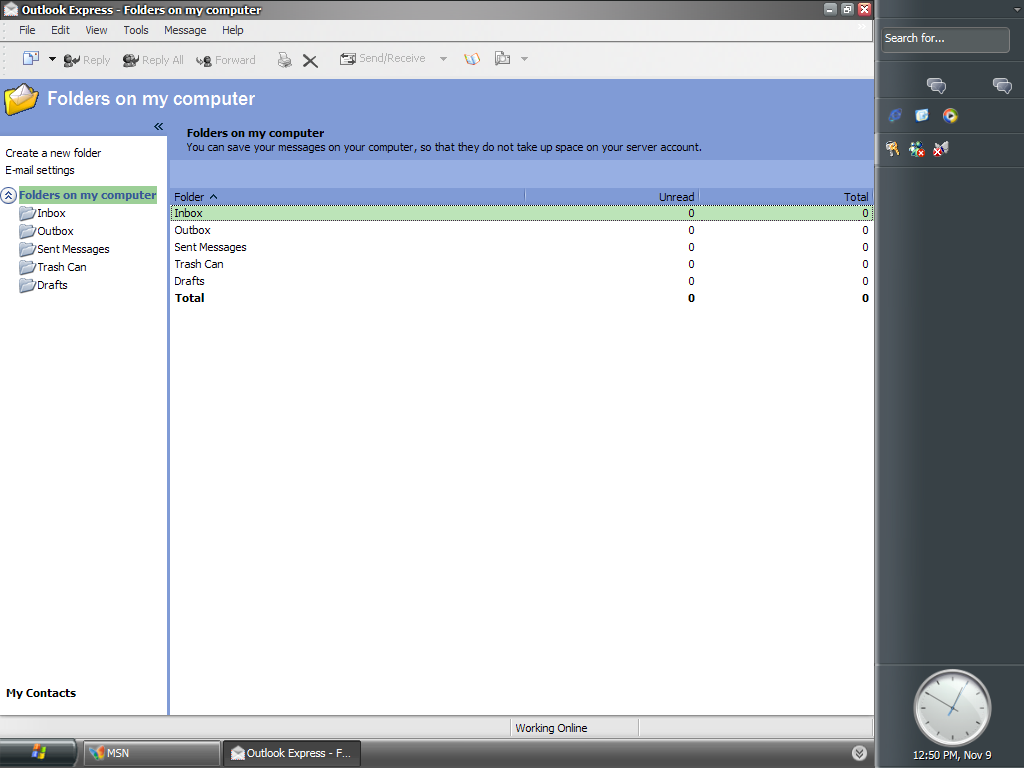Screen dimensions: 1024x768
Task: Click the new message toolbar icon
Action: tap(31, 59)
